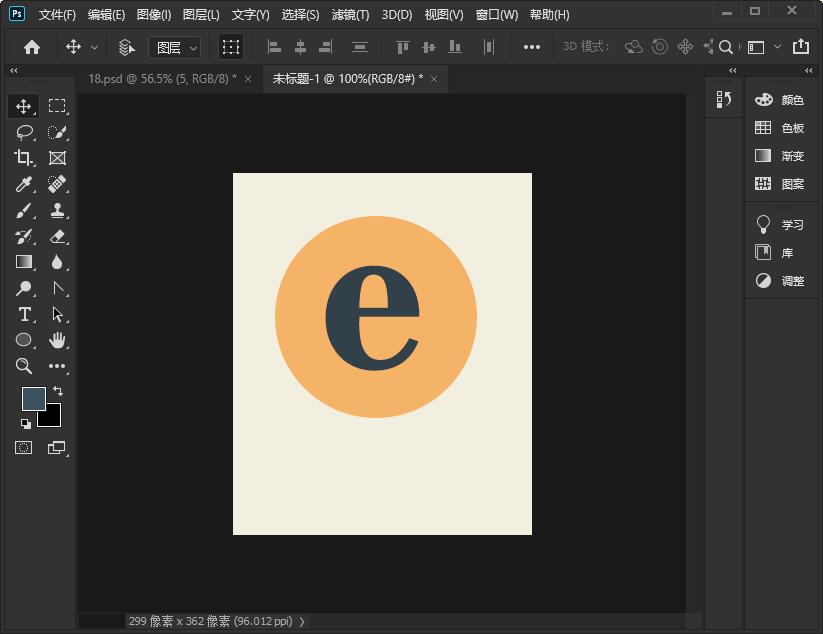Open the History panel icon

point(725,99)
